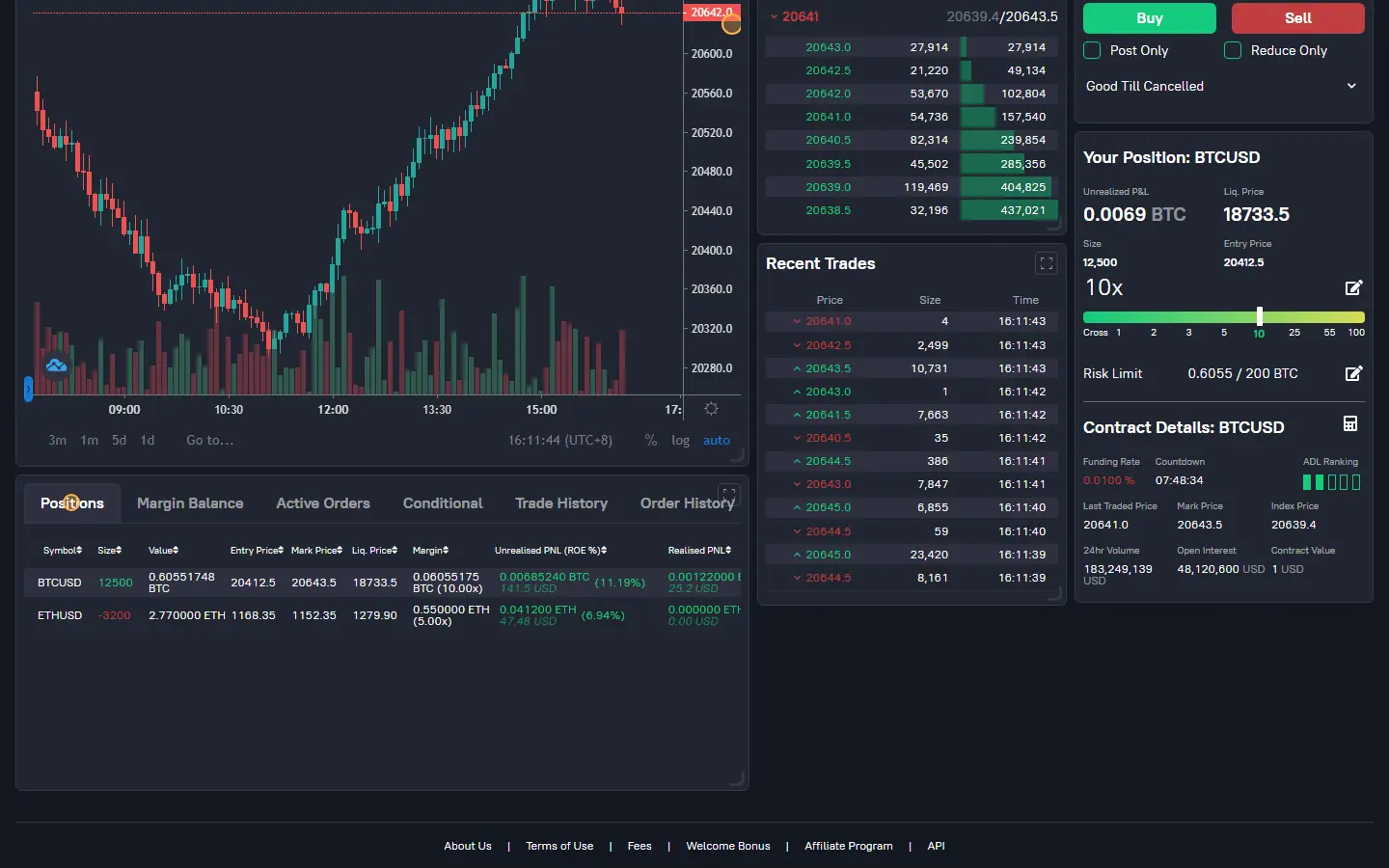The width and height of the screenshot is (1389, 868).
Task: Open the Fees footer link
Action: 640,846
